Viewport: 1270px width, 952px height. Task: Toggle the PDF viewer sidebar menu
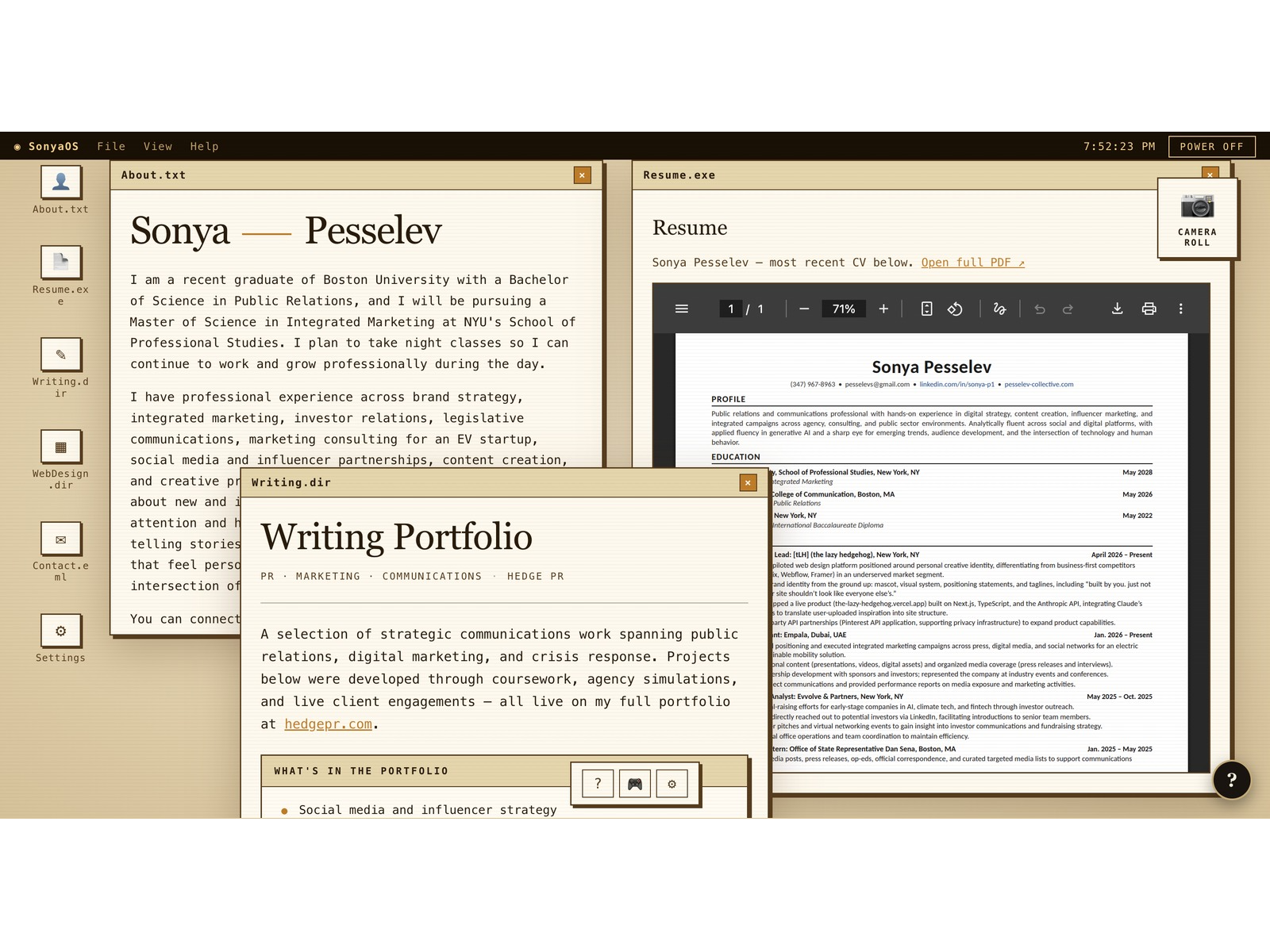682,309
